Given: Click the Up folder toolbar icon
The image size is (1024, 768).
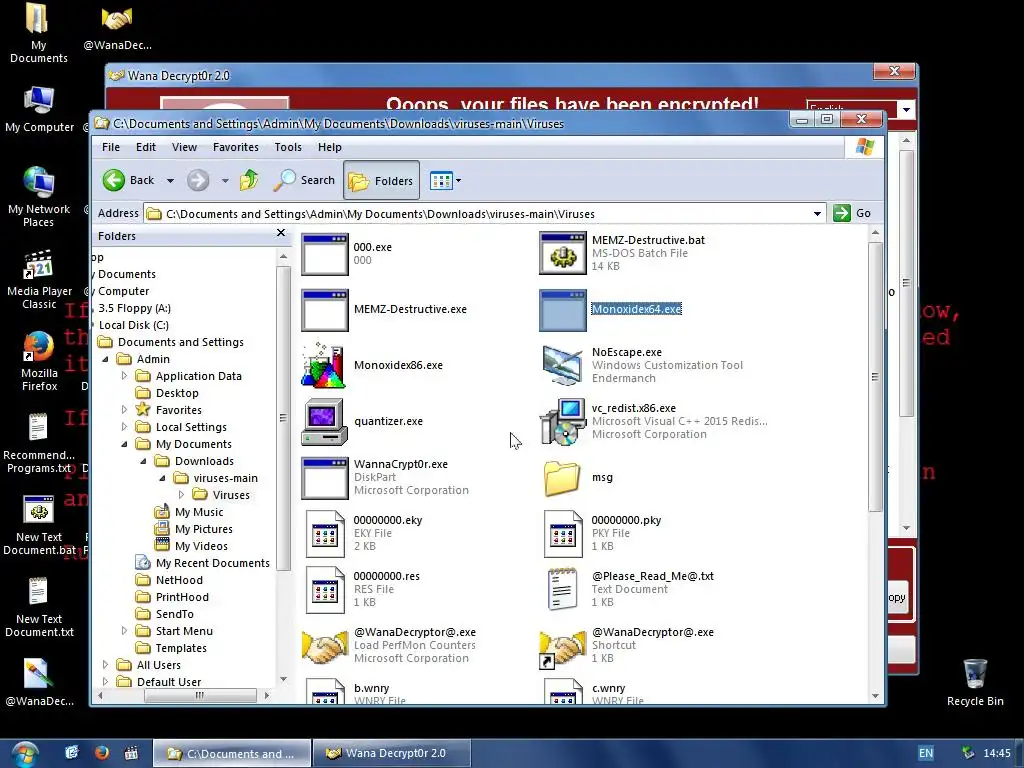Looking at the screenshot, I should [x=249, y=180].
